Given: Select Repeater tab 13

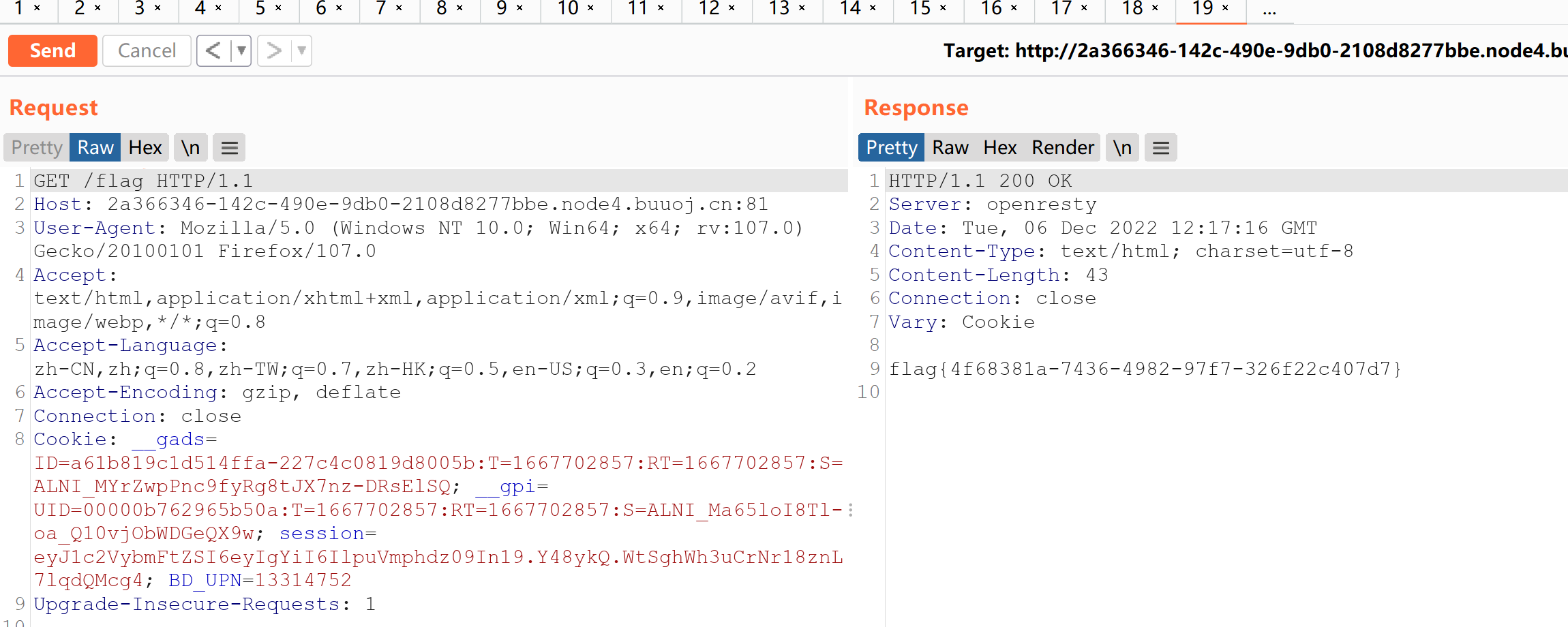Looking at the screenshot, I should point(779,8).
